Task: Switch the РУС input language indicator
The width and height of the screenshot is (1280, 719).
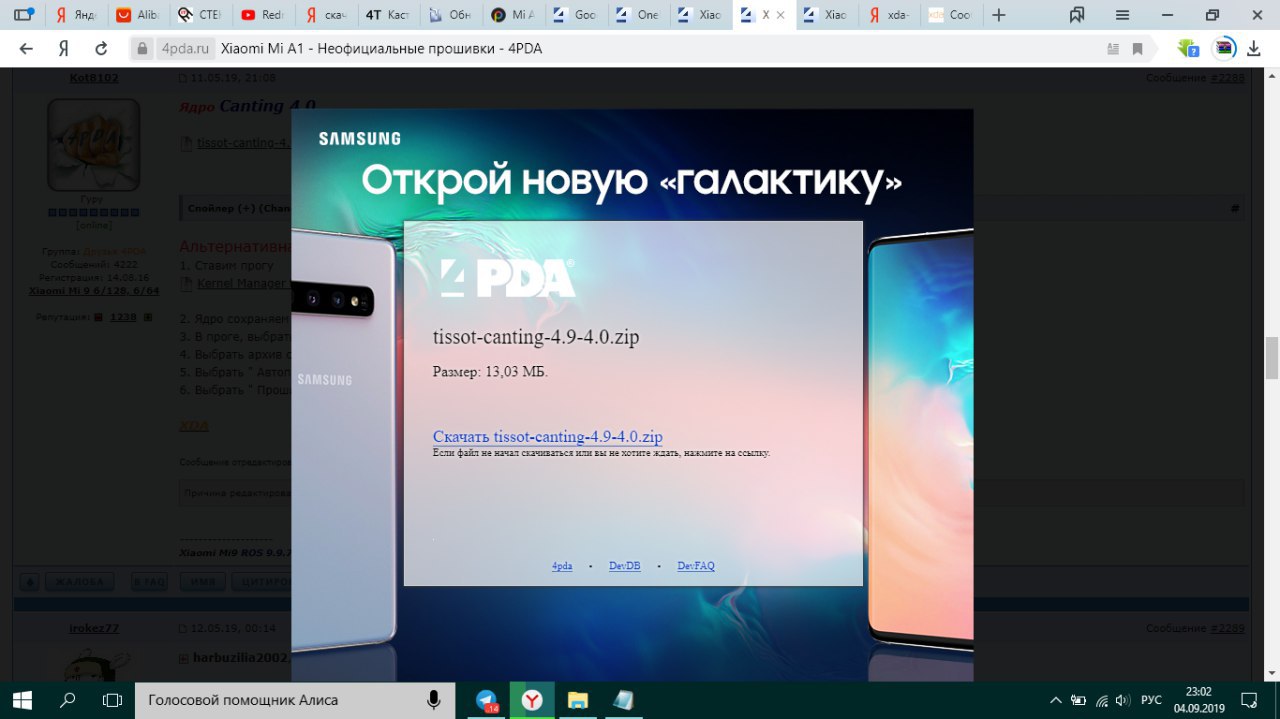Action: (x=1151, y=700)
